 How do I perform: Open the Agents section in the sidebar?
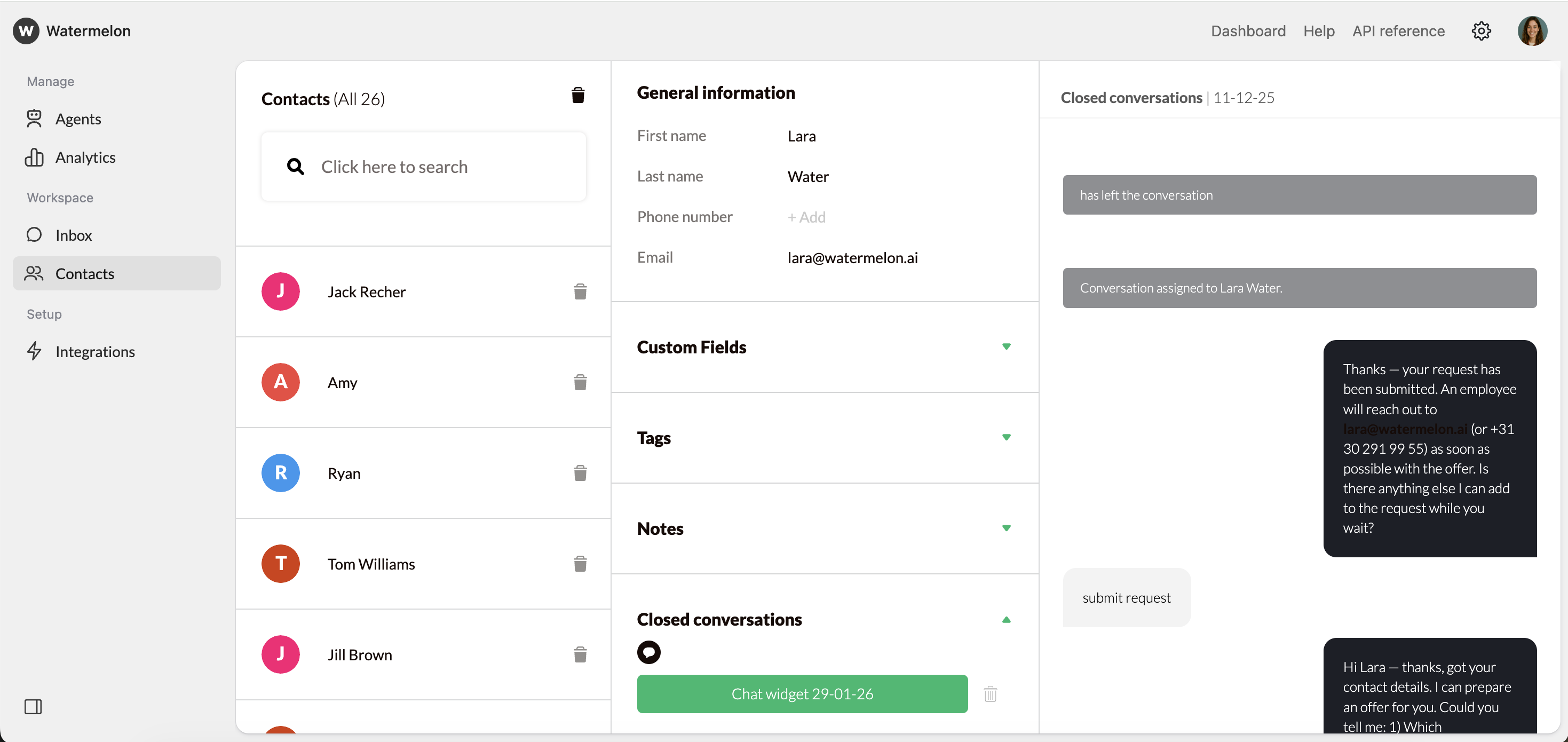78,119
